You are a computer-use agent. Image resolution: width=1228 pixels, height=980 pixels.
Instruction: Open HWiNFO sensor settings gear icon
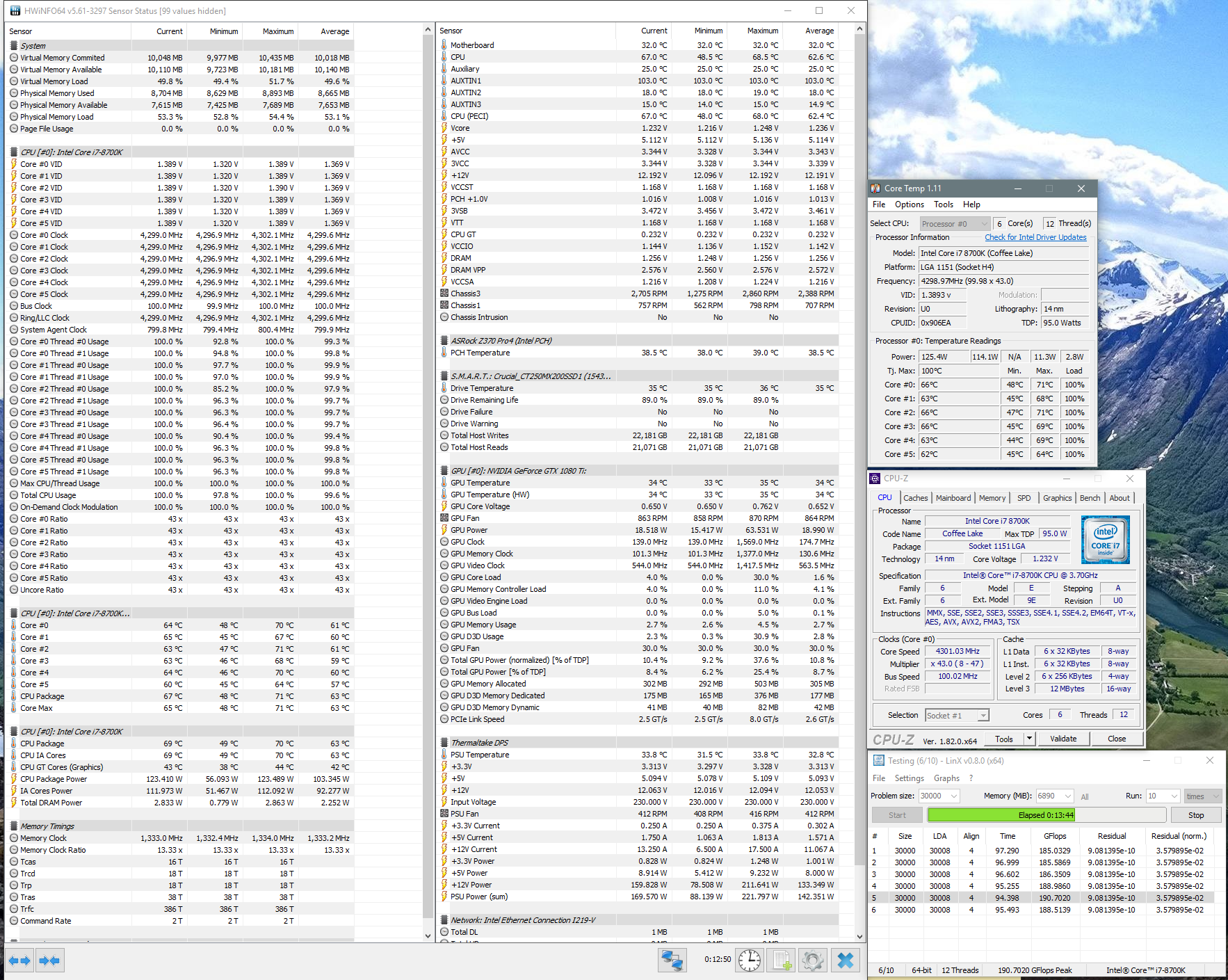pos(812,961)
